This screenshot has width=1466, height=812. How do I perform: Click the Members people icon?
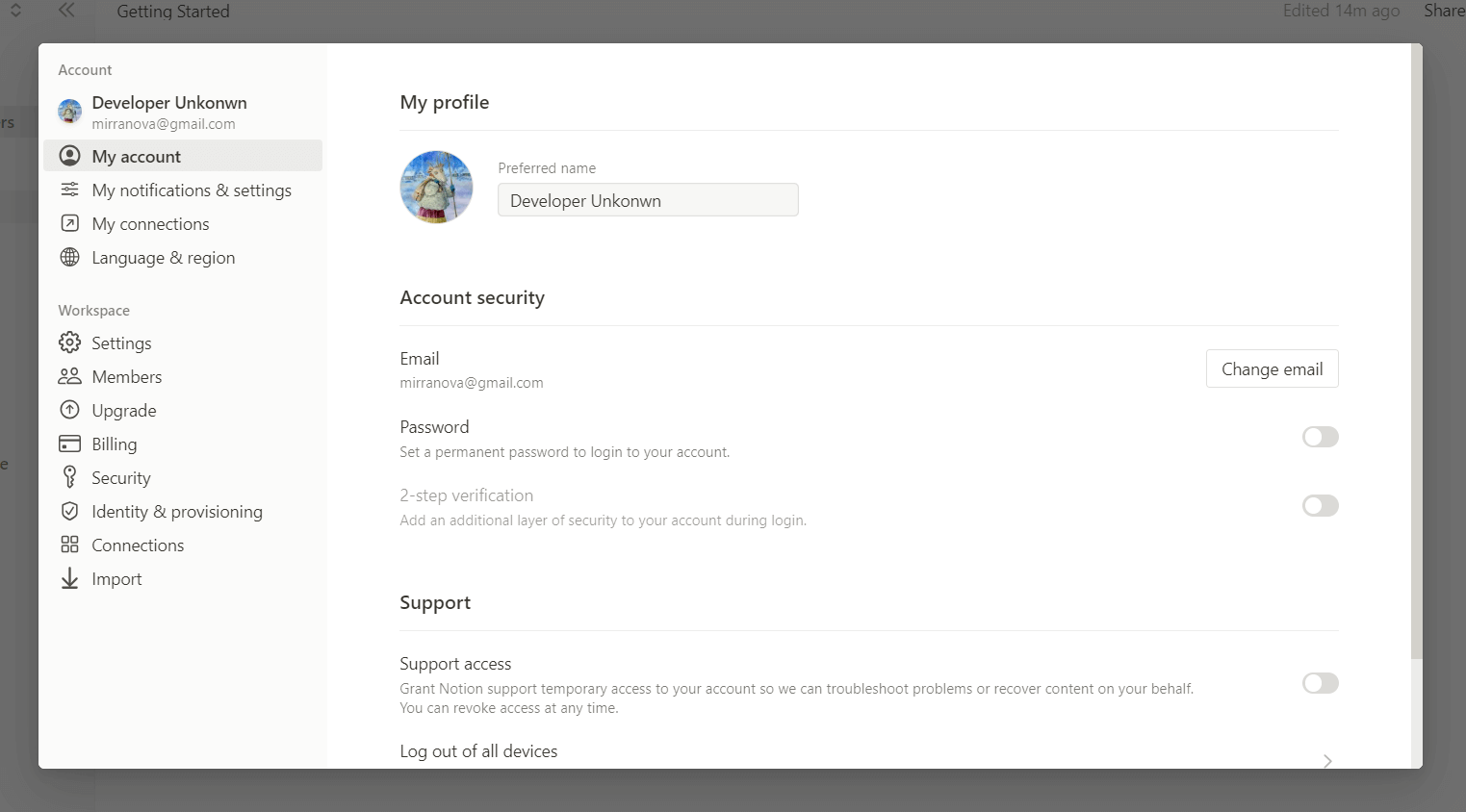(x=69, y=376)
